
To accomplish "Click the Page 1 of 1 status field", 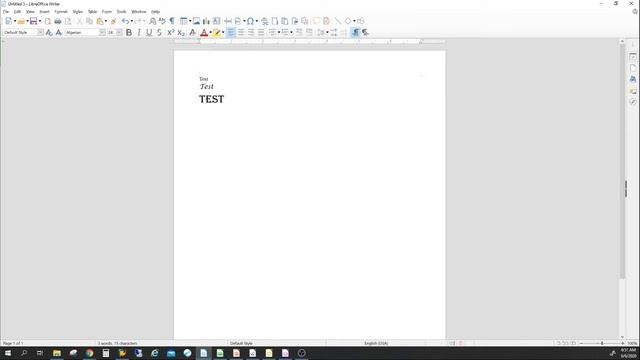I will point(13,343).
